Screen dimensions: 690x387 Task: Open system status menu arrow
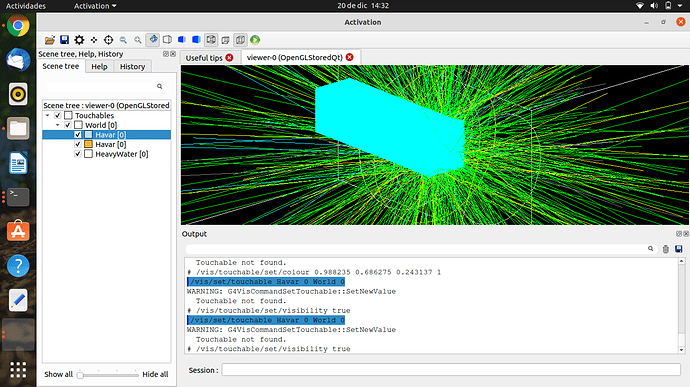click(x=680, y=6)
